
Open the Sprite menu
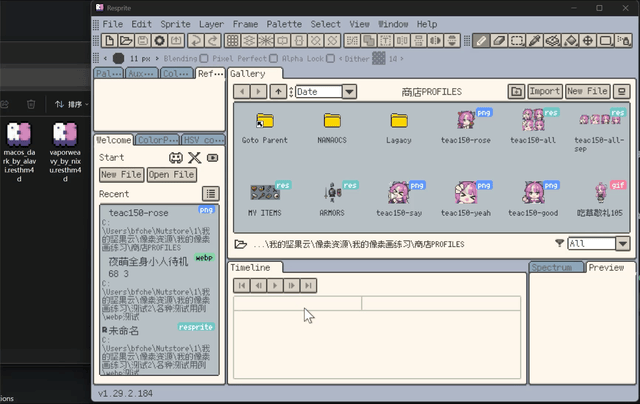(x=177, y=24)
